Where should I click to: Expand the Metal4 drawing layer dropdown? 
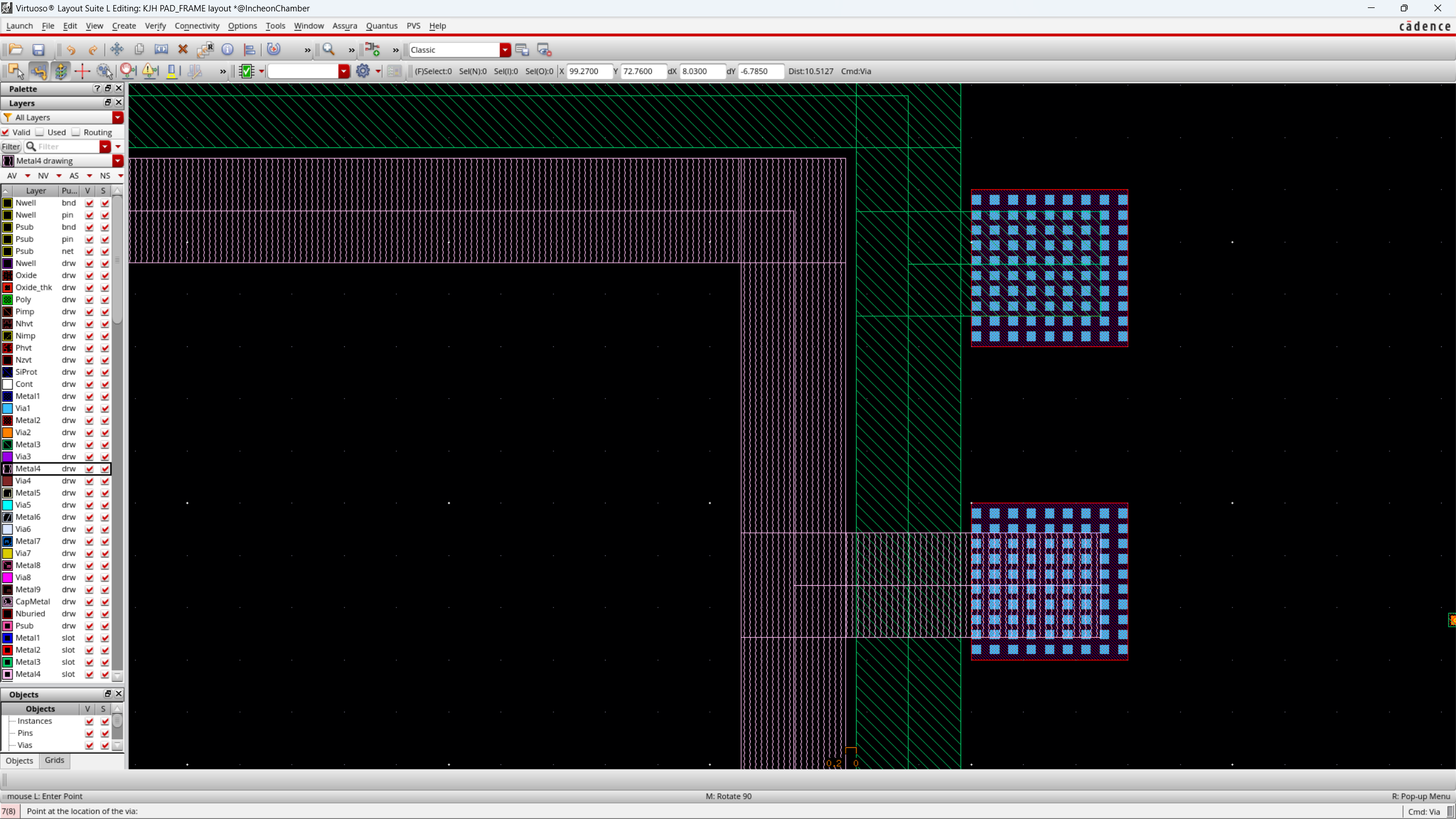[x=118, y=161]
